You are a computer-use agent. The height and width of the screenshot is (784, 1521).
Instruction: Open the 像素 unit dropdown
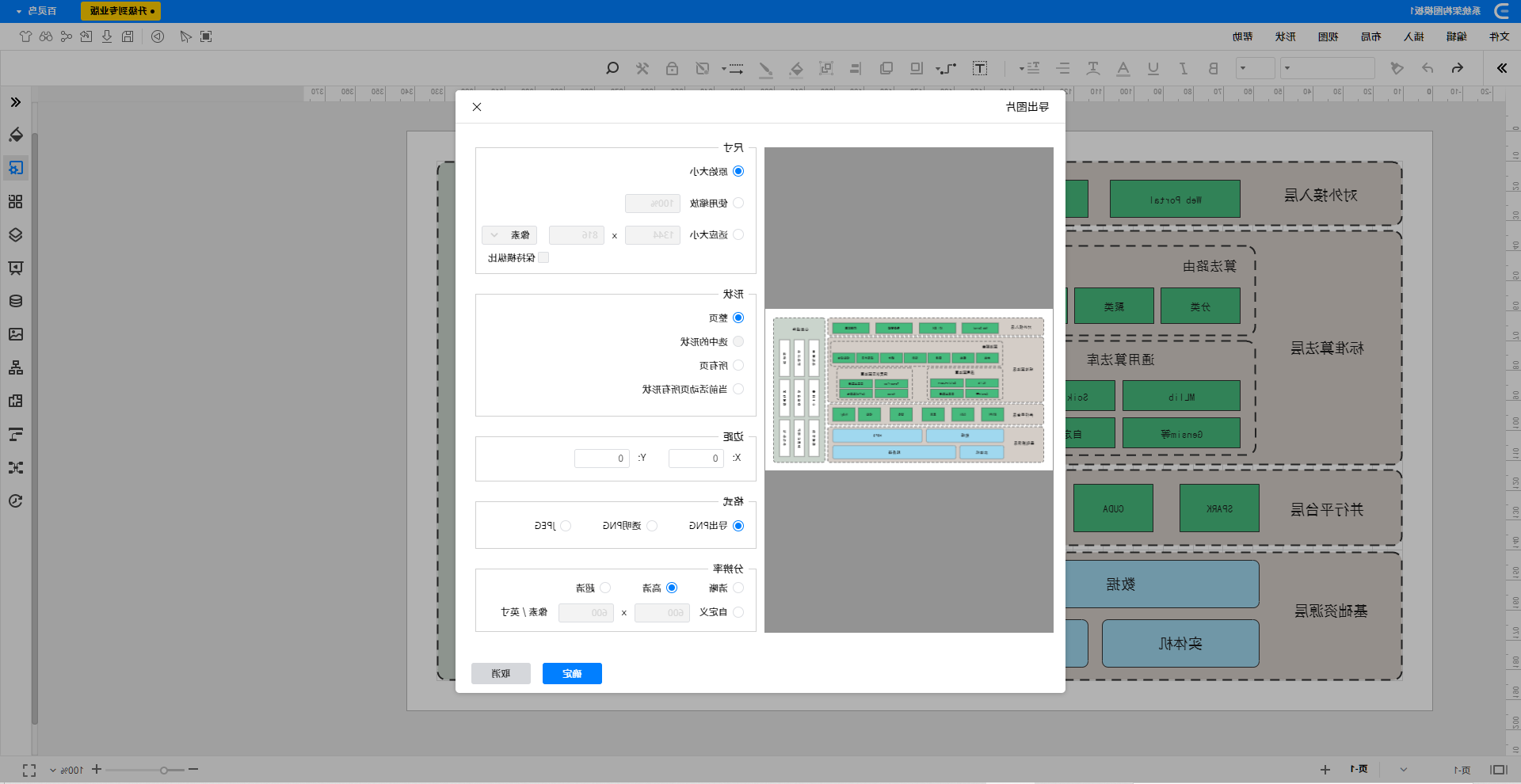click(509, 235)
